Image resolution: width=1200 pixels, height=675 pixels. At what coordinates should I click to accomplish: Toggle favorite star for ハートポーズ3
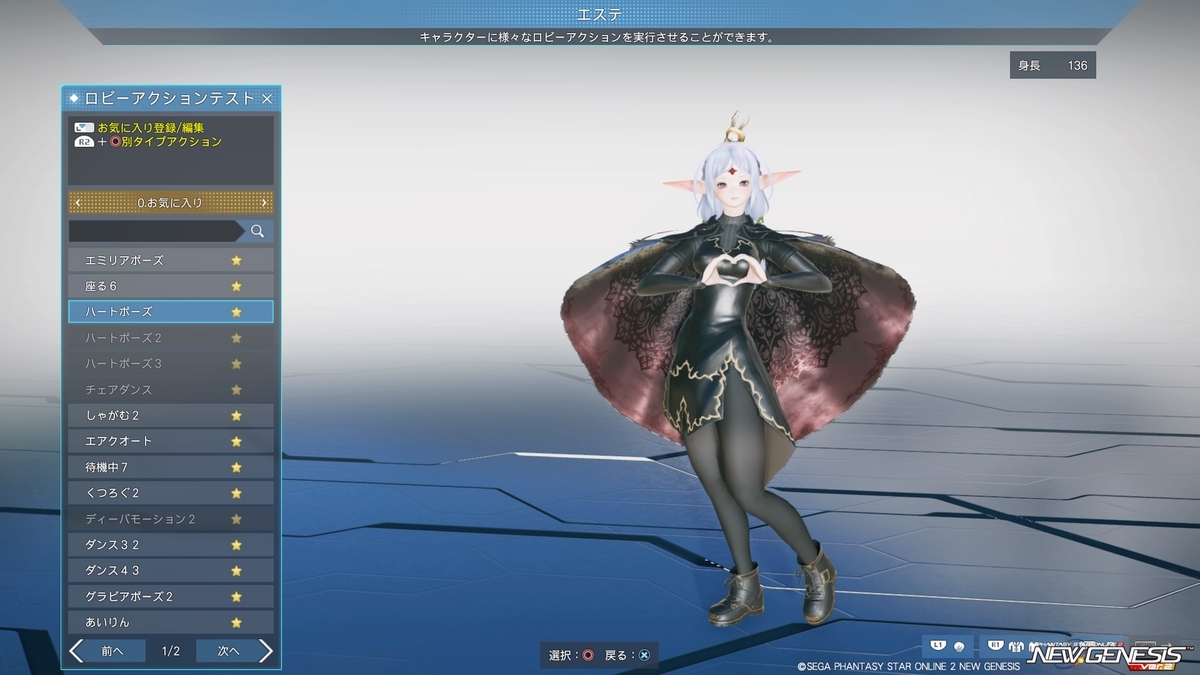click(x=237, y=364)
